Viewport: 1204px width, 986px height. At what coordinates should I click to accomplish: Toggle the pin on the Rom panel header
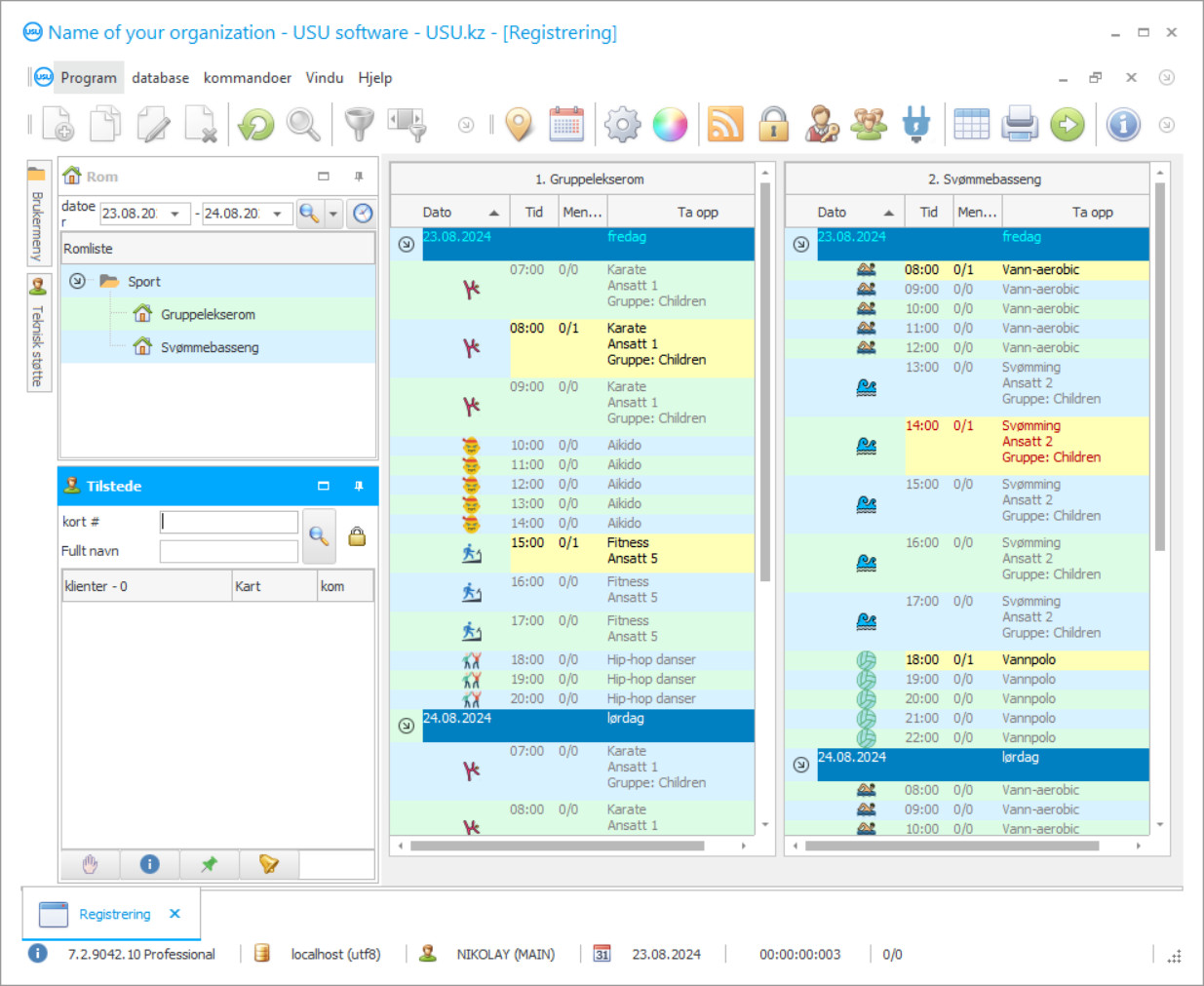point(359,177)
